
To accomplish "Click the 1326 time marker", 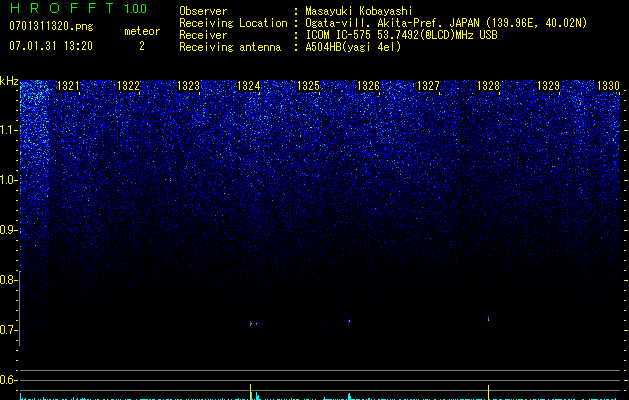I will click(x=368, y=86).
